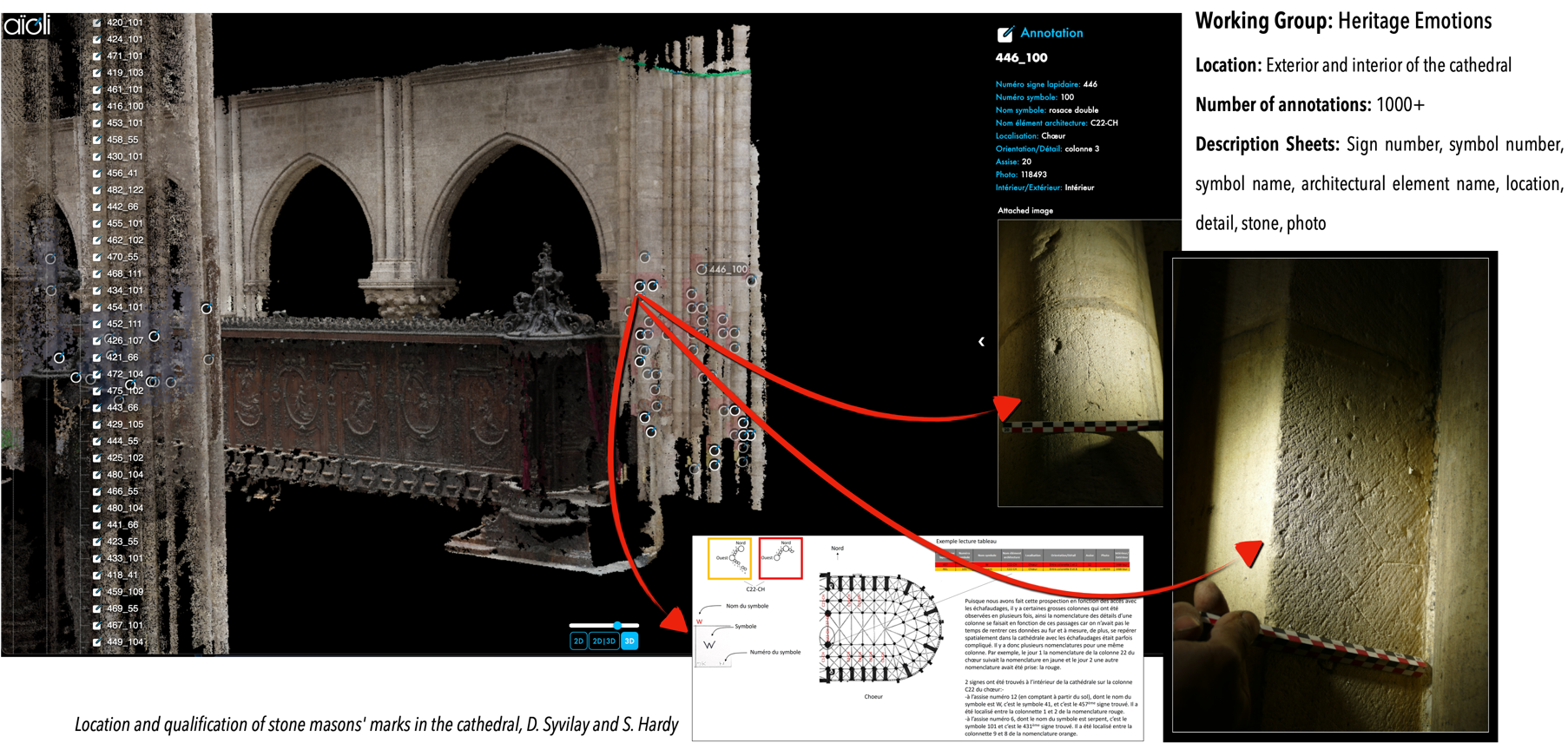Viewport: 1568px width, 743px height.
Task: Click the Annotation header edit icon
Action: coord(1005,34)
